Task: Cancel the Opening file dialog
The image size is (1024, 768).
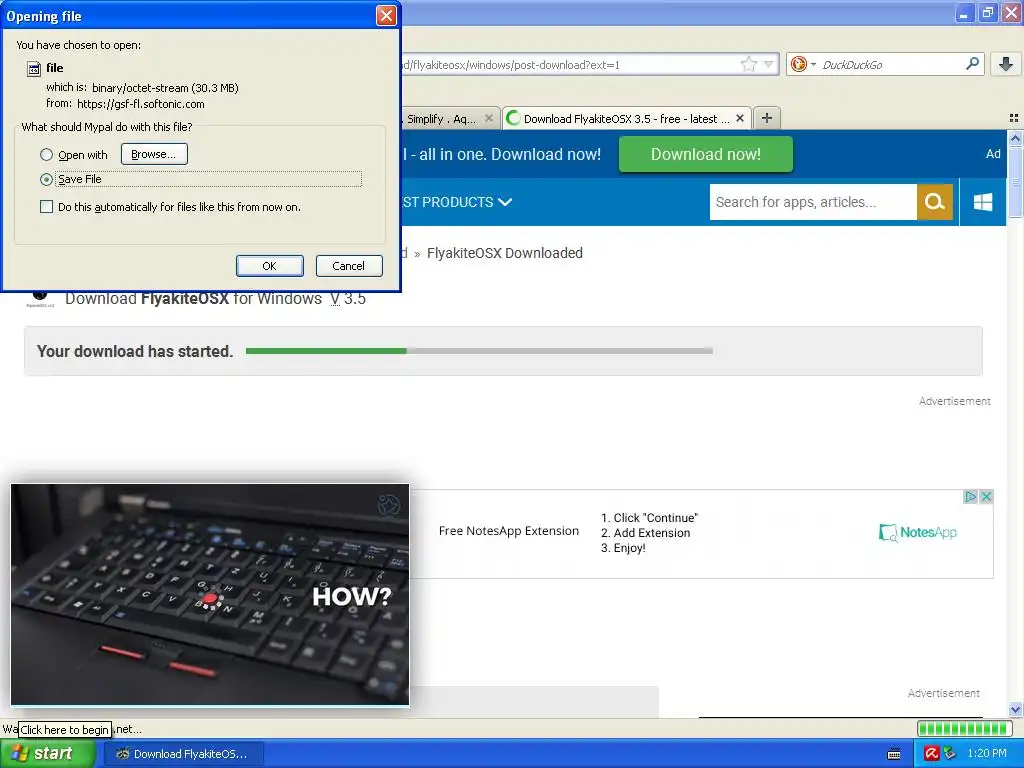Action: tap(349, 266)
